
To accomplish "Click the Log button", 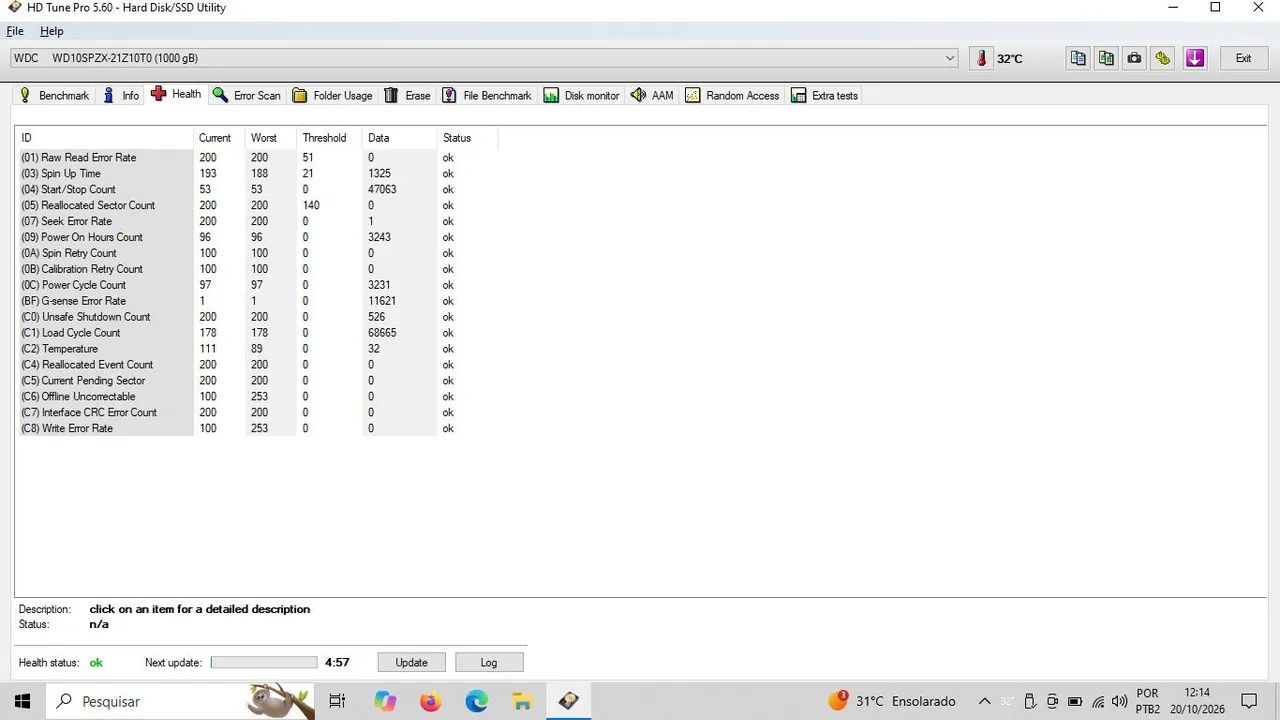I will tap(489, 662).
